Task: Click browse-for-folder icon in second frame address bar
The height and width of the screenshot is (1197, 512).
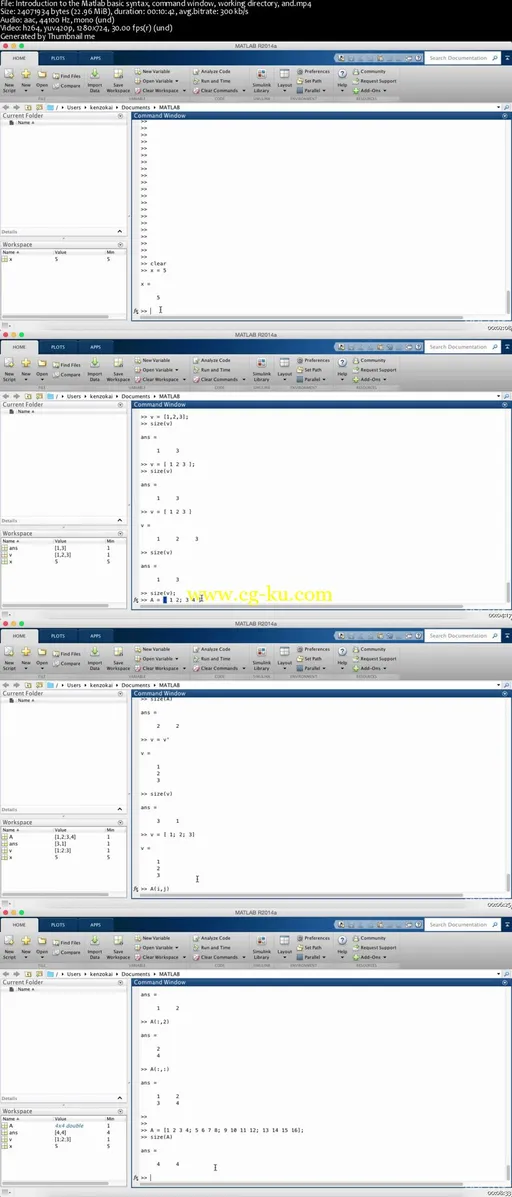Action: pyautogui.click(x=40, y=397)
